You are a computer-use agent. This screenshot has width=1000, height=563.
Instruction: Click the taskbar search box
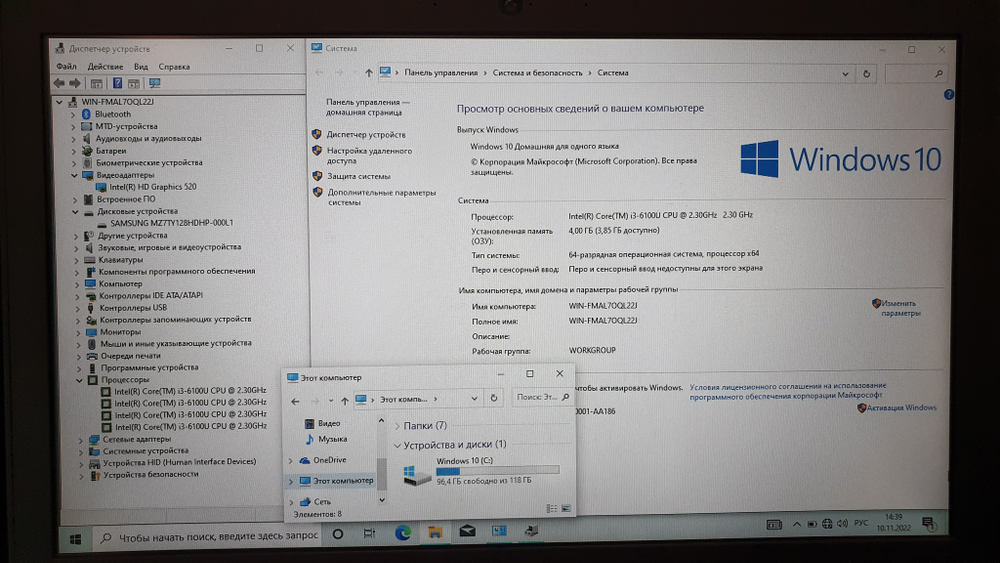pyautogui.click(x=207, y=537)
